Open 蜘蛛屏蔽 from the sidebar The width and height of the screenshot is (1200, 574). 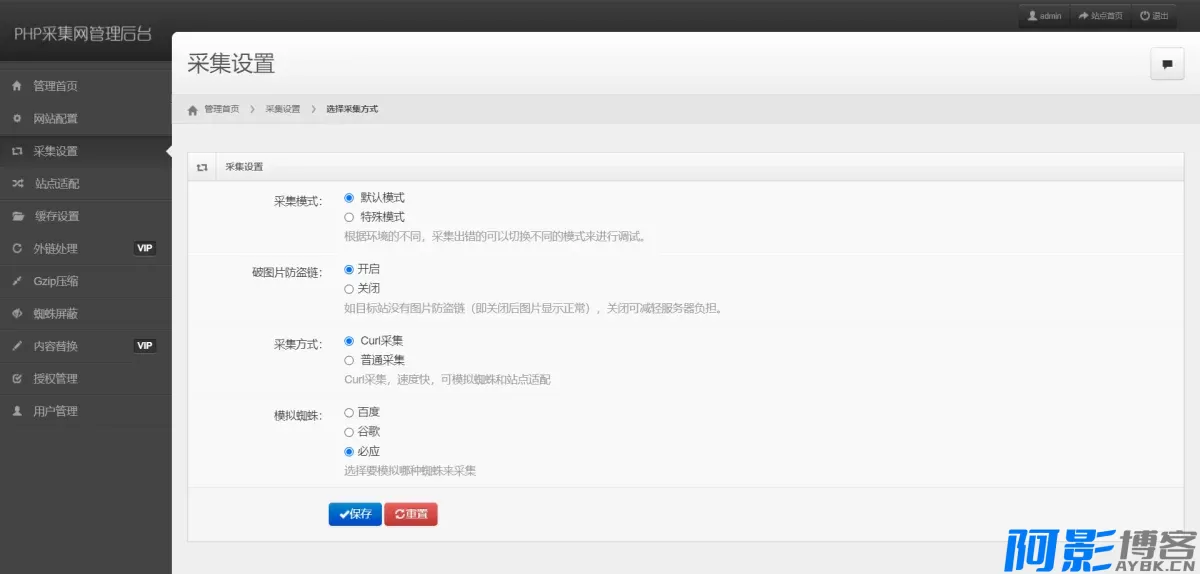point(55,314)
